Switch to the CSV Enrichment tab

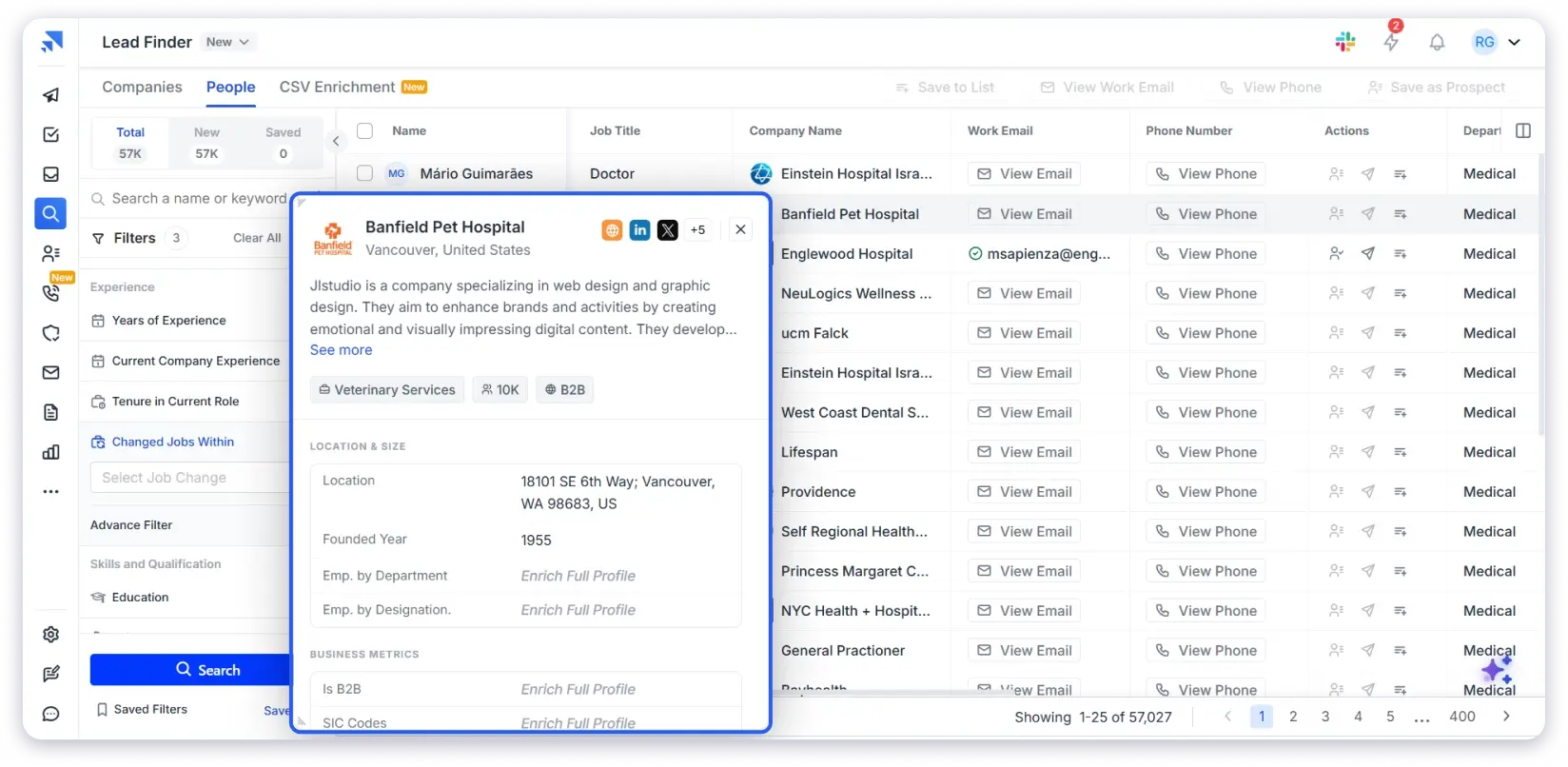(x=353, y=87)
